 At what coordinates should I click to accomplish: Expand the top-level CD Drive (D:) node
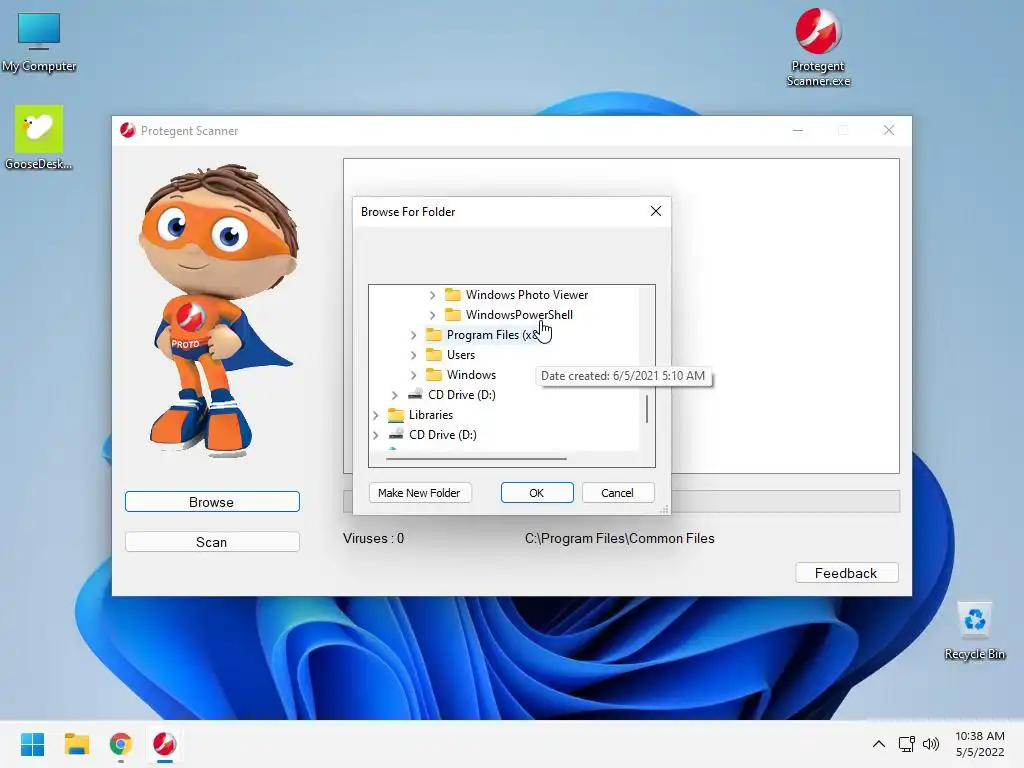(376, 435)
